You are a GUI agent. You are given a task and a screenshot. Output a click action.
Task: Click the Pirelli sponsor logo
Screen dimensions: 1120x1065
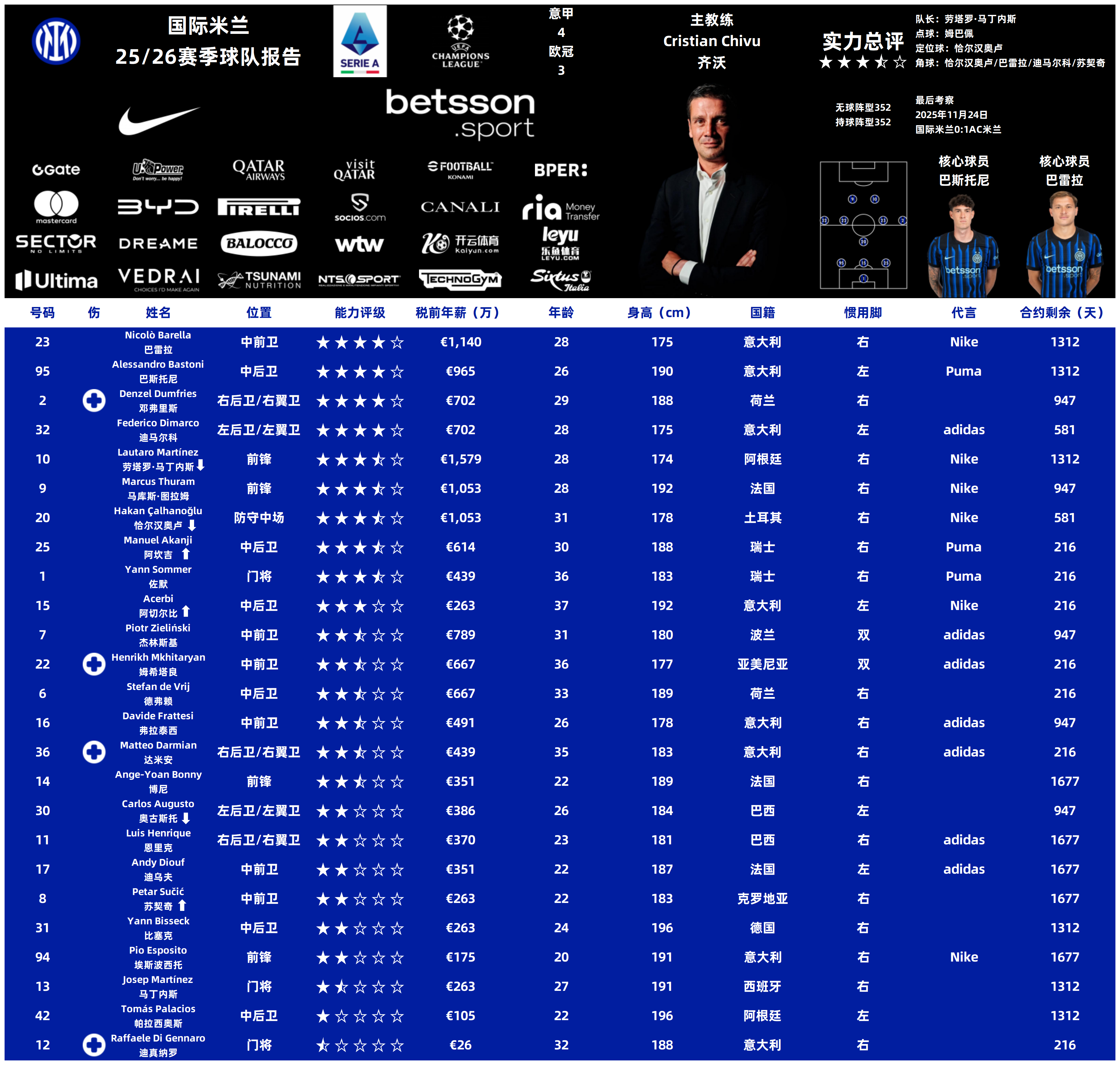coord(259,207)
